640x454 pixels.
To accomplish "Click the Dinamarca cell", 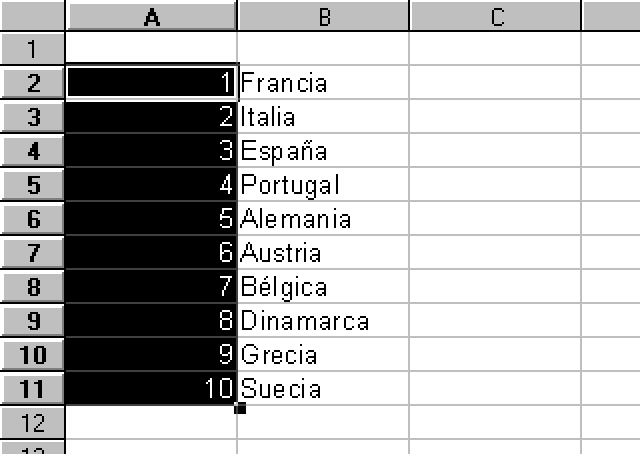I will 323,321.
